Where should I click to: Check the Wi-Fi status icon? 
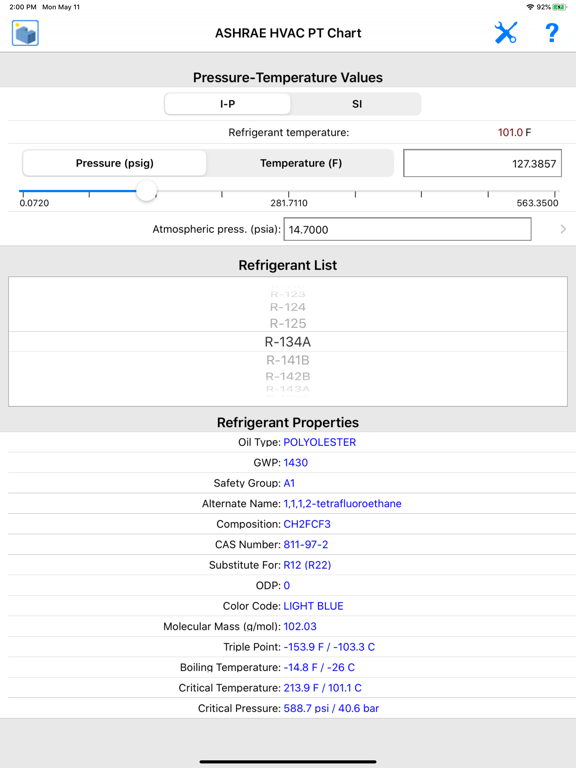click(530, 7)
